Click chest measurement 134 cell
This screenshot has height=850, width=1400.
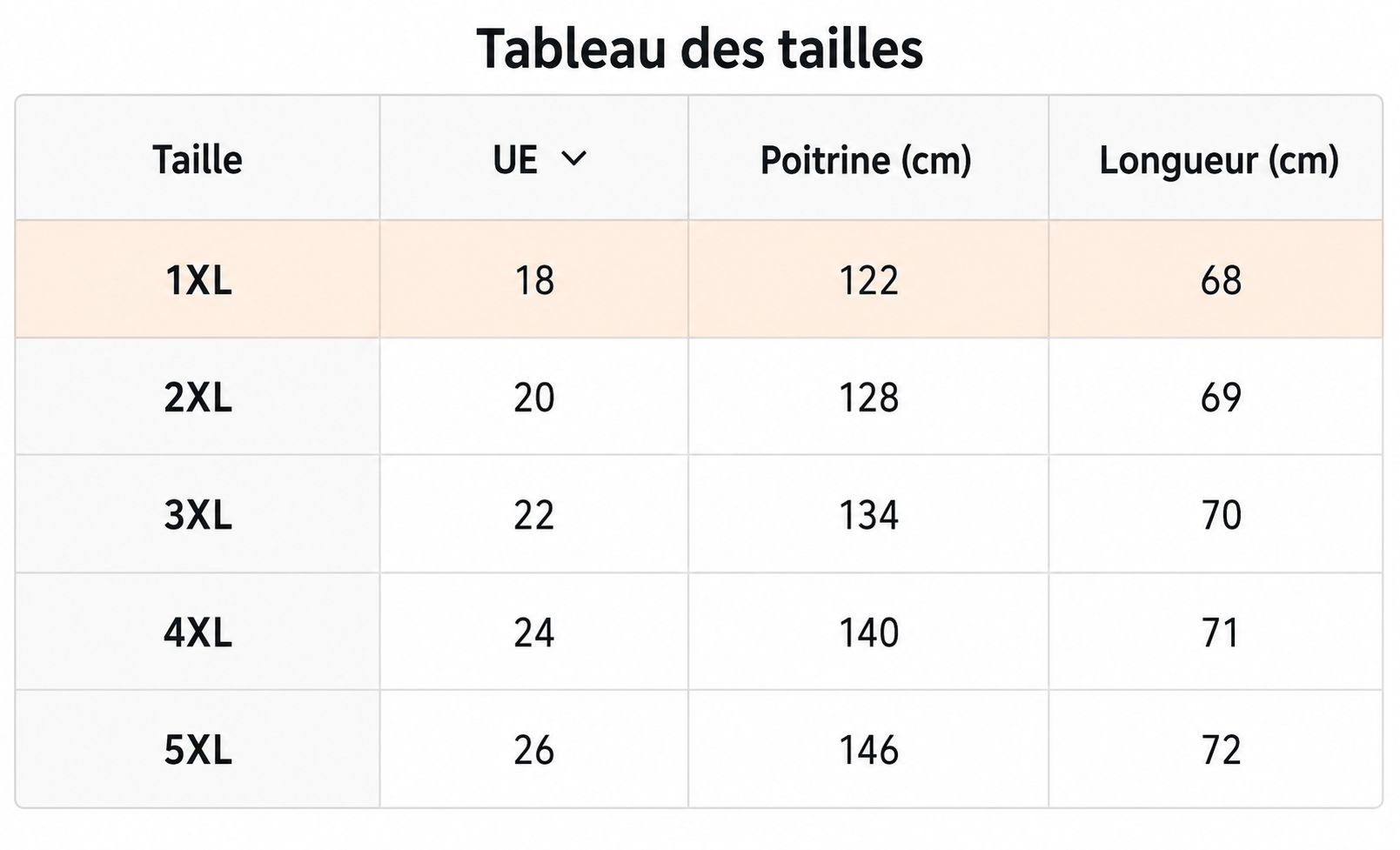tap(868, 514)
